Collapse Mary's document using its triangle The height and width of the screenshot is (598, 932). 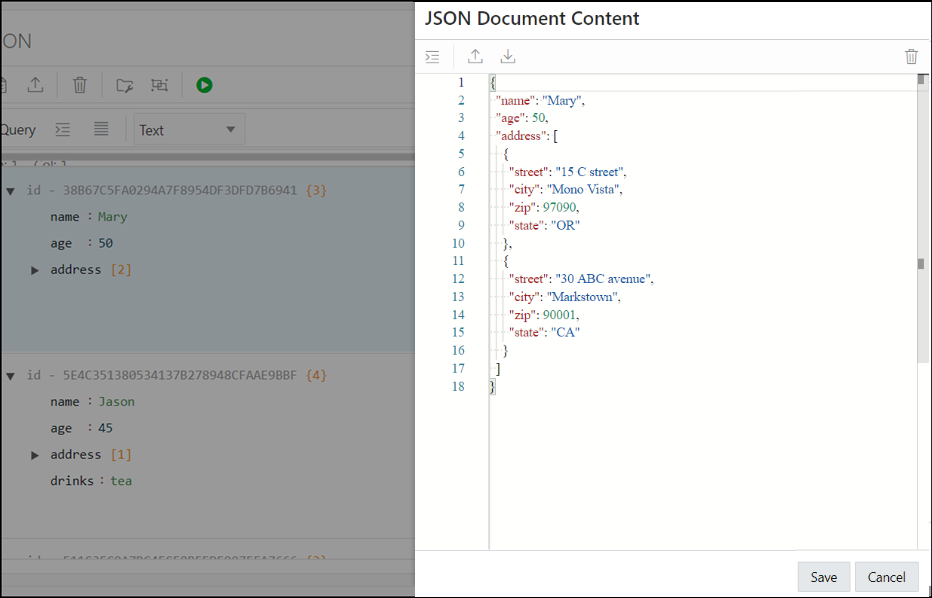click(x=11, y=189)
